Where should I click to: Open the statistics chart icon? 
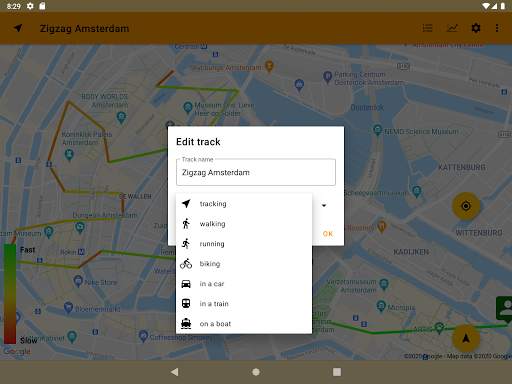[x=452, y=28]
